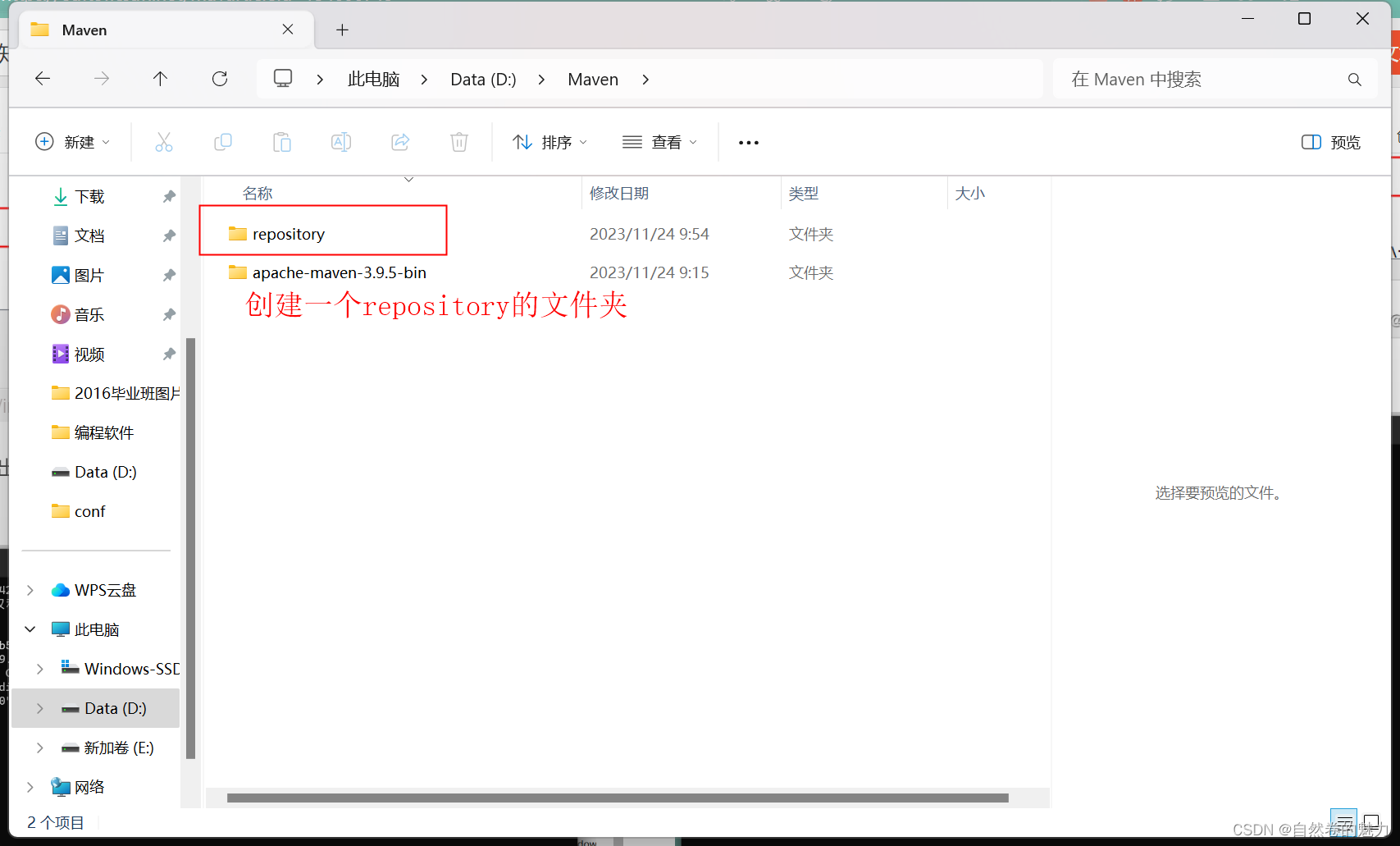Click the Share icon in toolbar
Screen dimensions: 1400x846
[x=400, y=143]
